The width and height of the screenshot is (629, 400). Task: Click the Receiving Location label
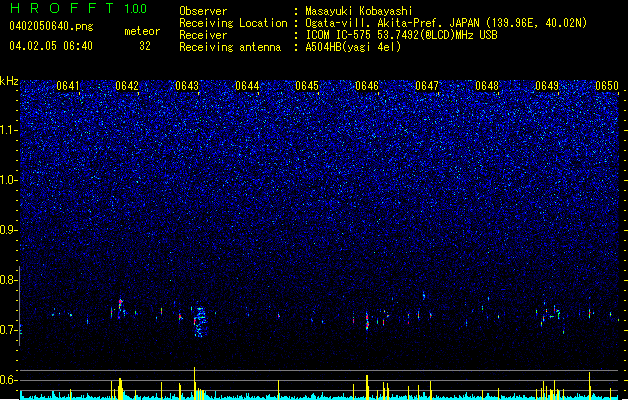[x=233, y=23]
